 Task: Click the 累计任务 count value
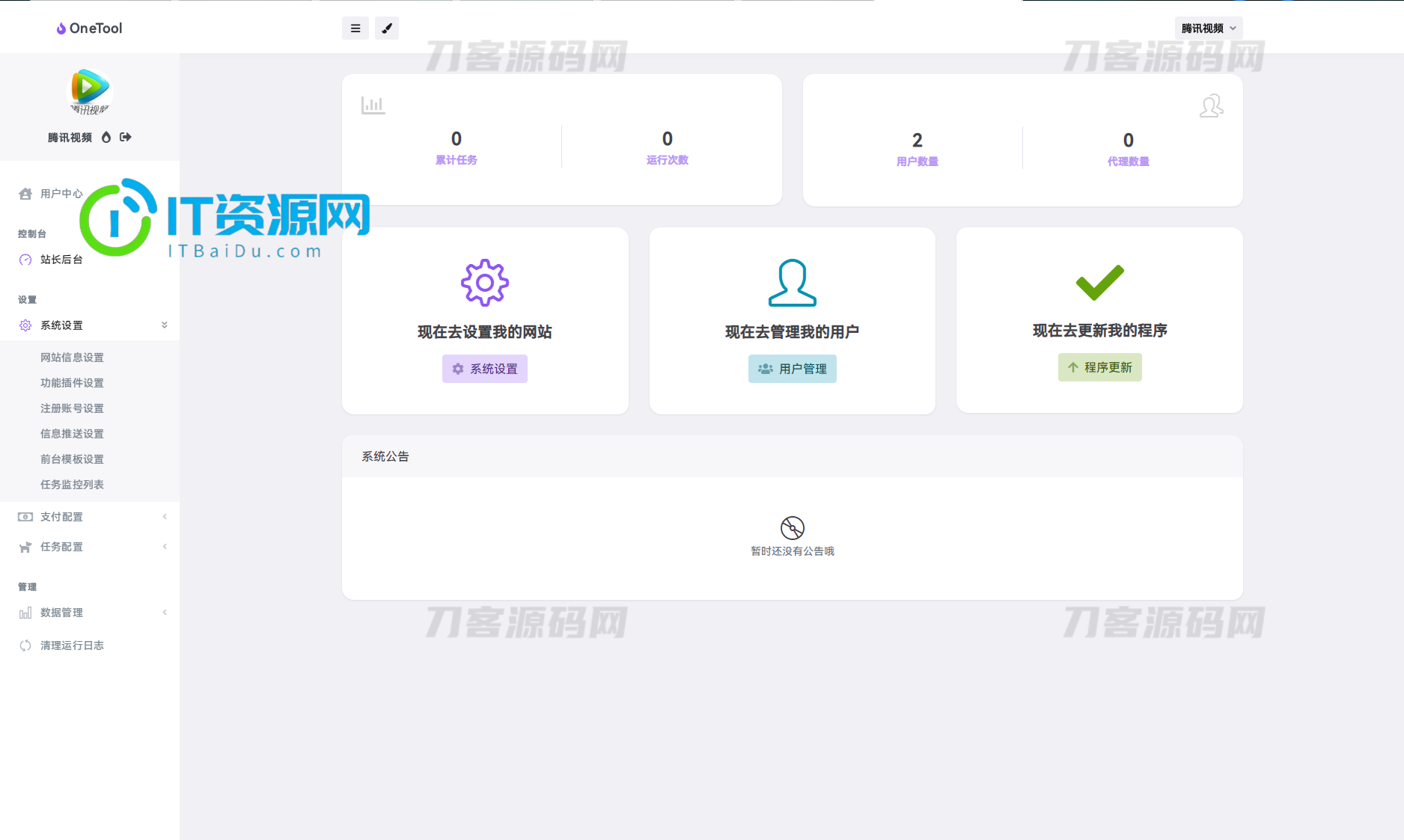point(457,139)
